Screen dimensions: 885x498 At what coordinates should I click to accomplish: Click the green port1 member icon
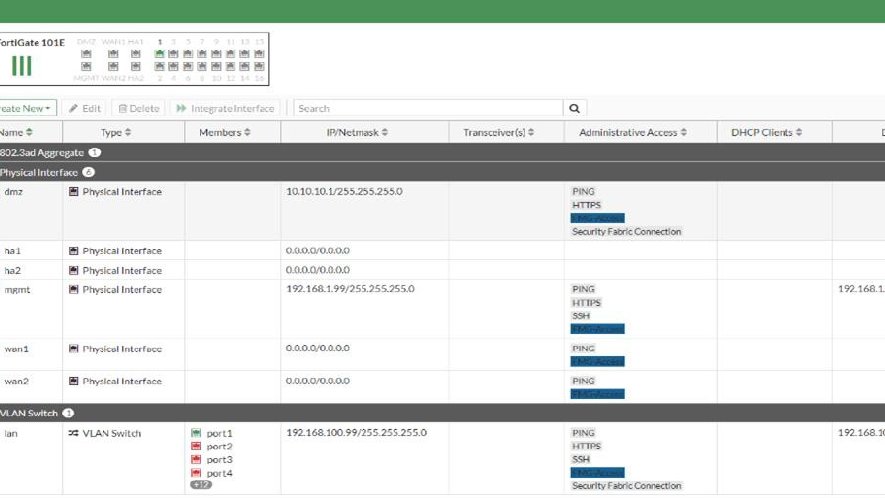(x=196, y=433)
